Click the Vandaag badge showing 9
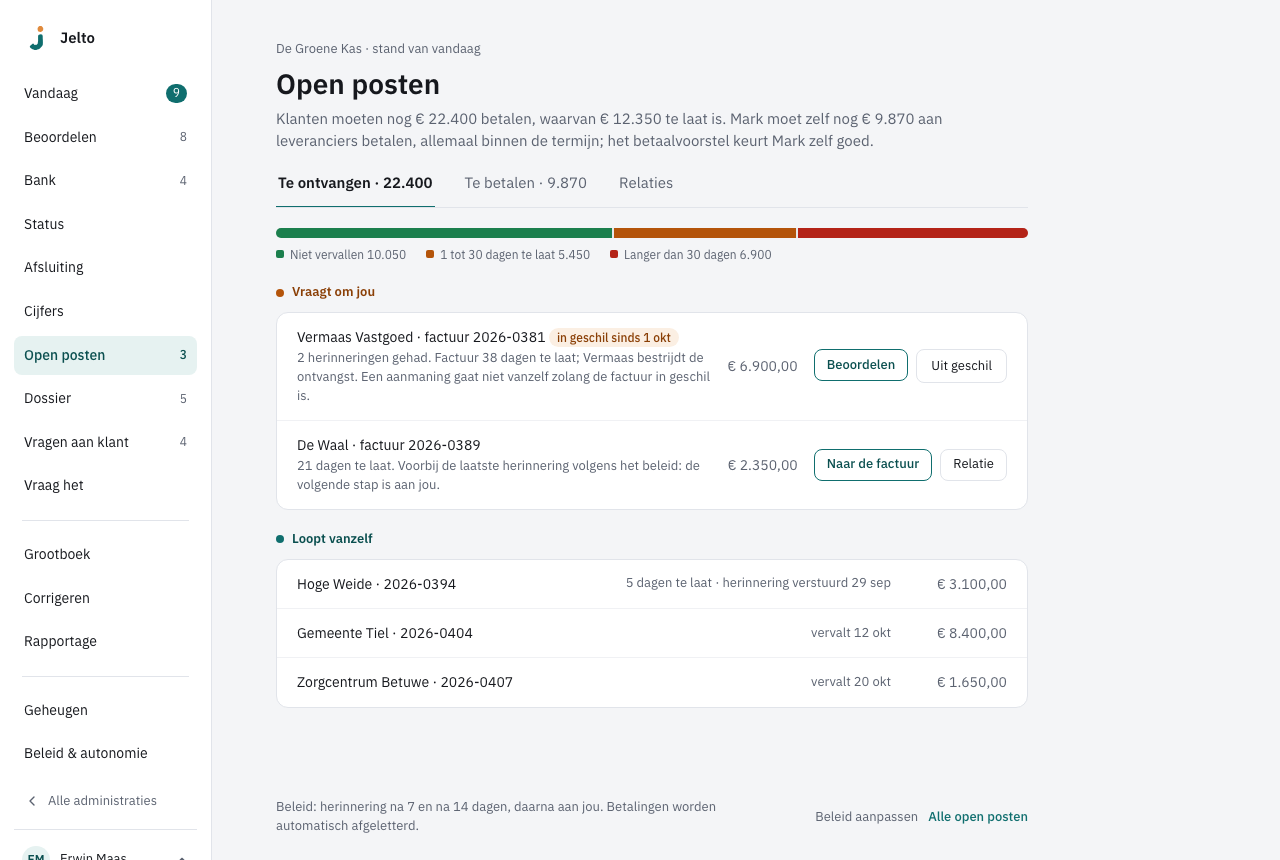The height and width of the screenshot is (860, 1280). tap(176, 94)
